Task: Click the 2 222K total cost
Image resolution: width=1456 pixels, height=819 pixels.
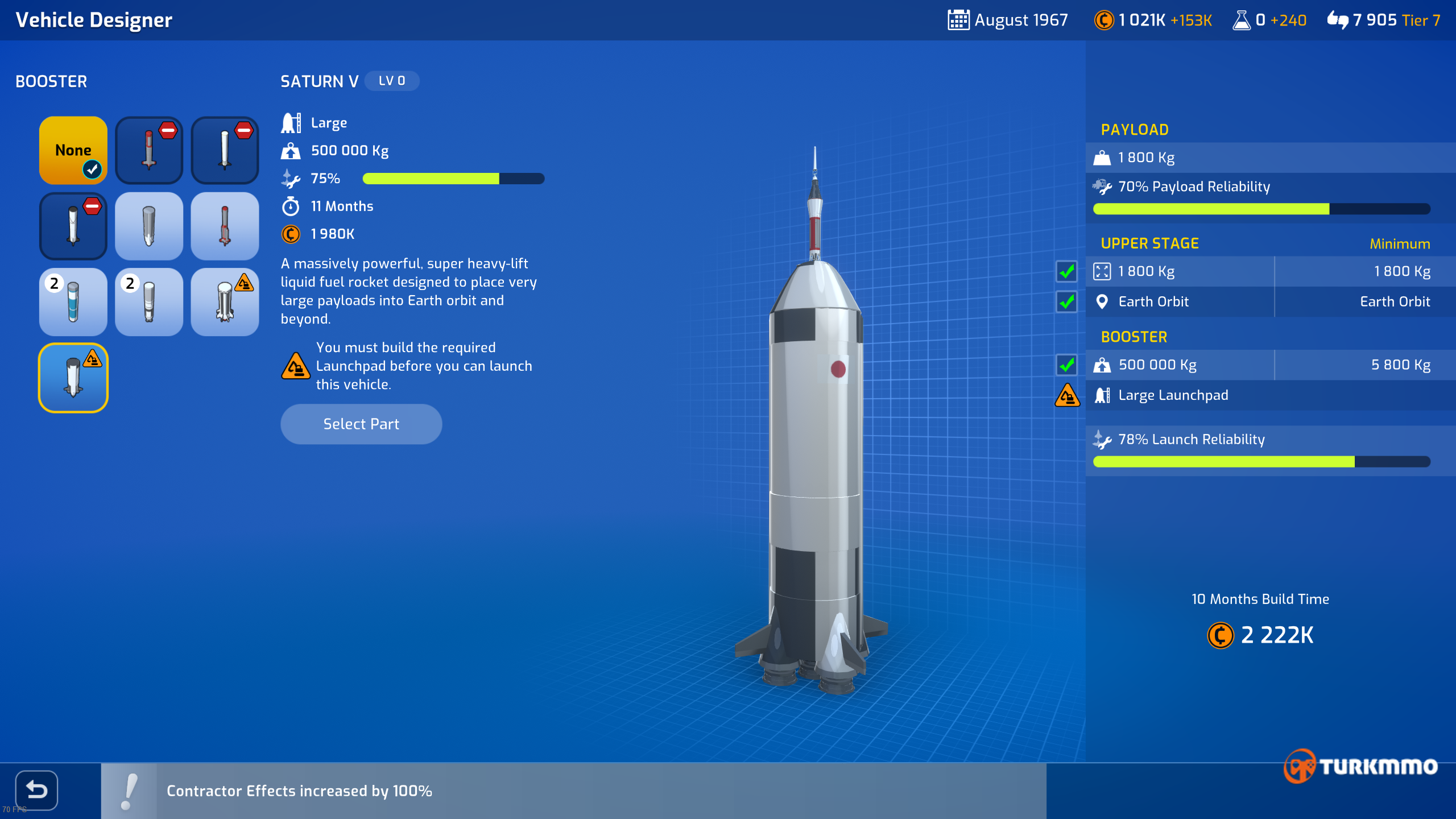Action: tap(1277, 635)
